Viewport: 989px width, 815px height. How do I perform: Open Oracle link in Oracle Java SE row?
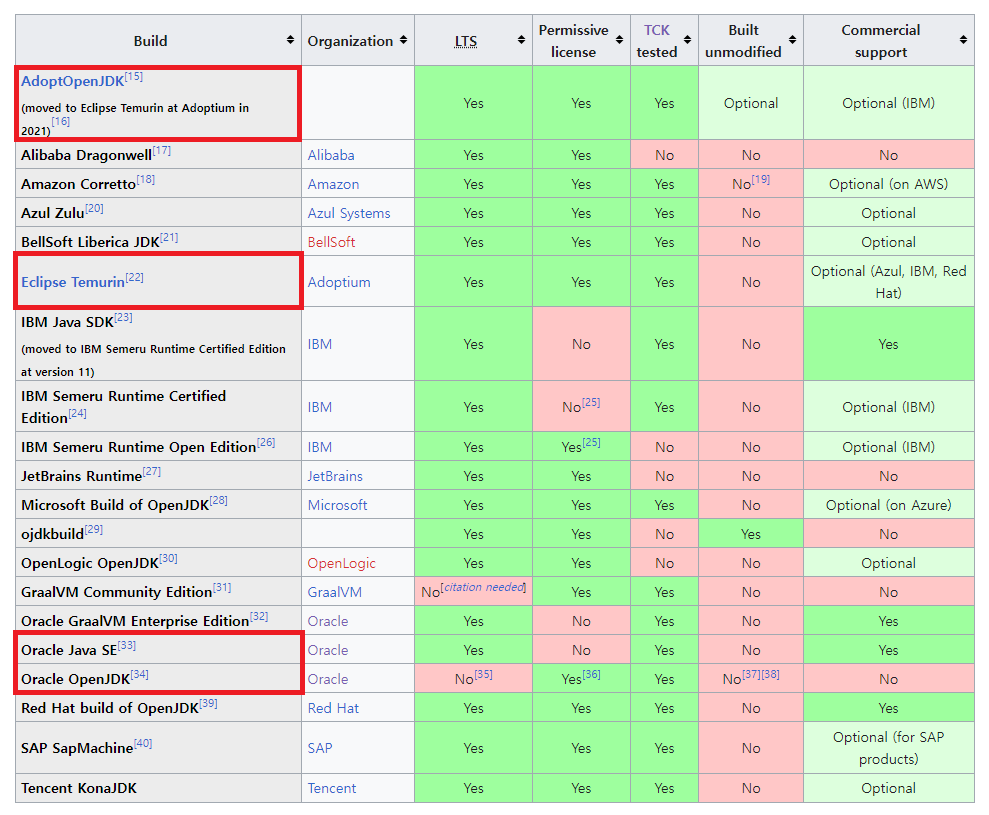(x=328, y=650)
